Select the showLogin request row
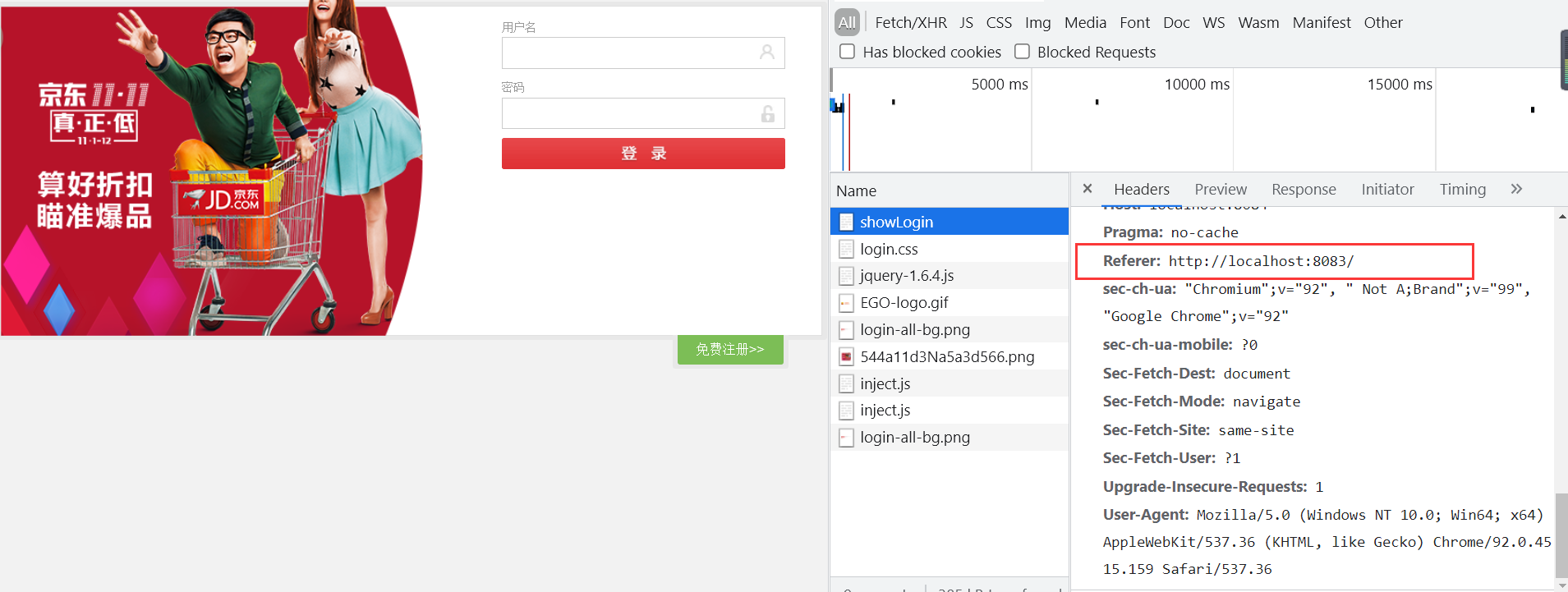 [x=950, y=222]
